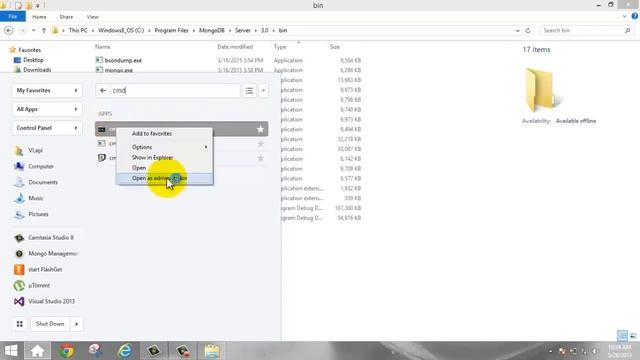Screen dimensions: 640x360
Task: Open the start screen grid button
Action: pyautogui.click(x=20, y=324)
